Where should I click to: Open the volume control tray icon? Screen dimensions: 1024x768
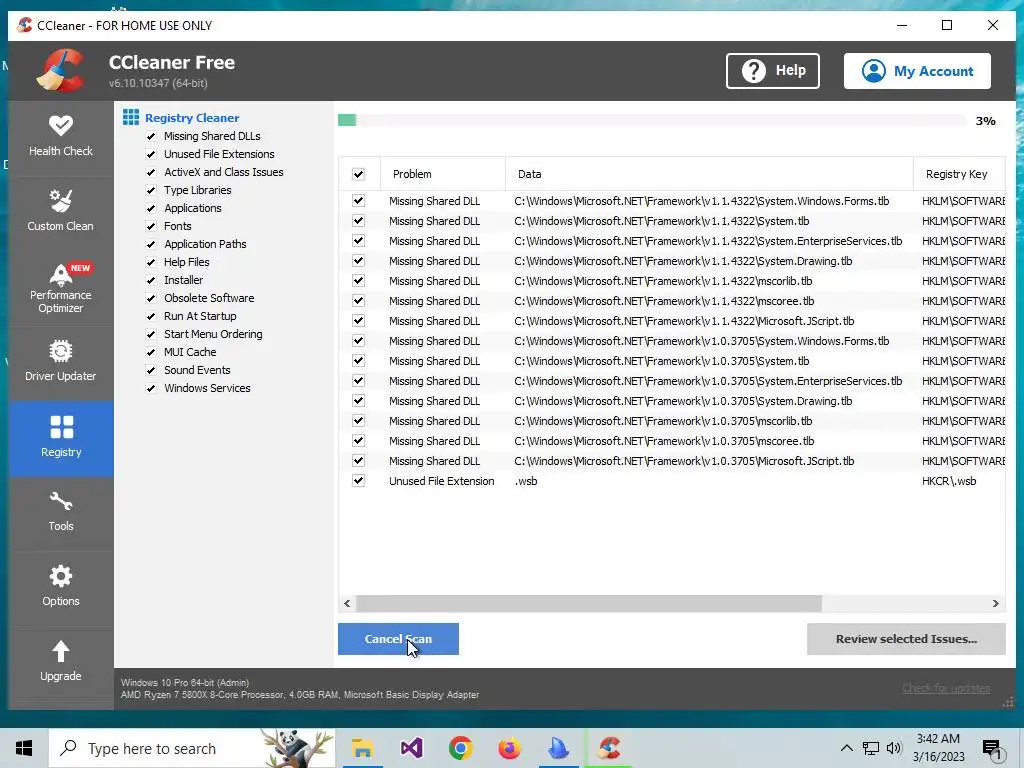[x=894, y=748]
